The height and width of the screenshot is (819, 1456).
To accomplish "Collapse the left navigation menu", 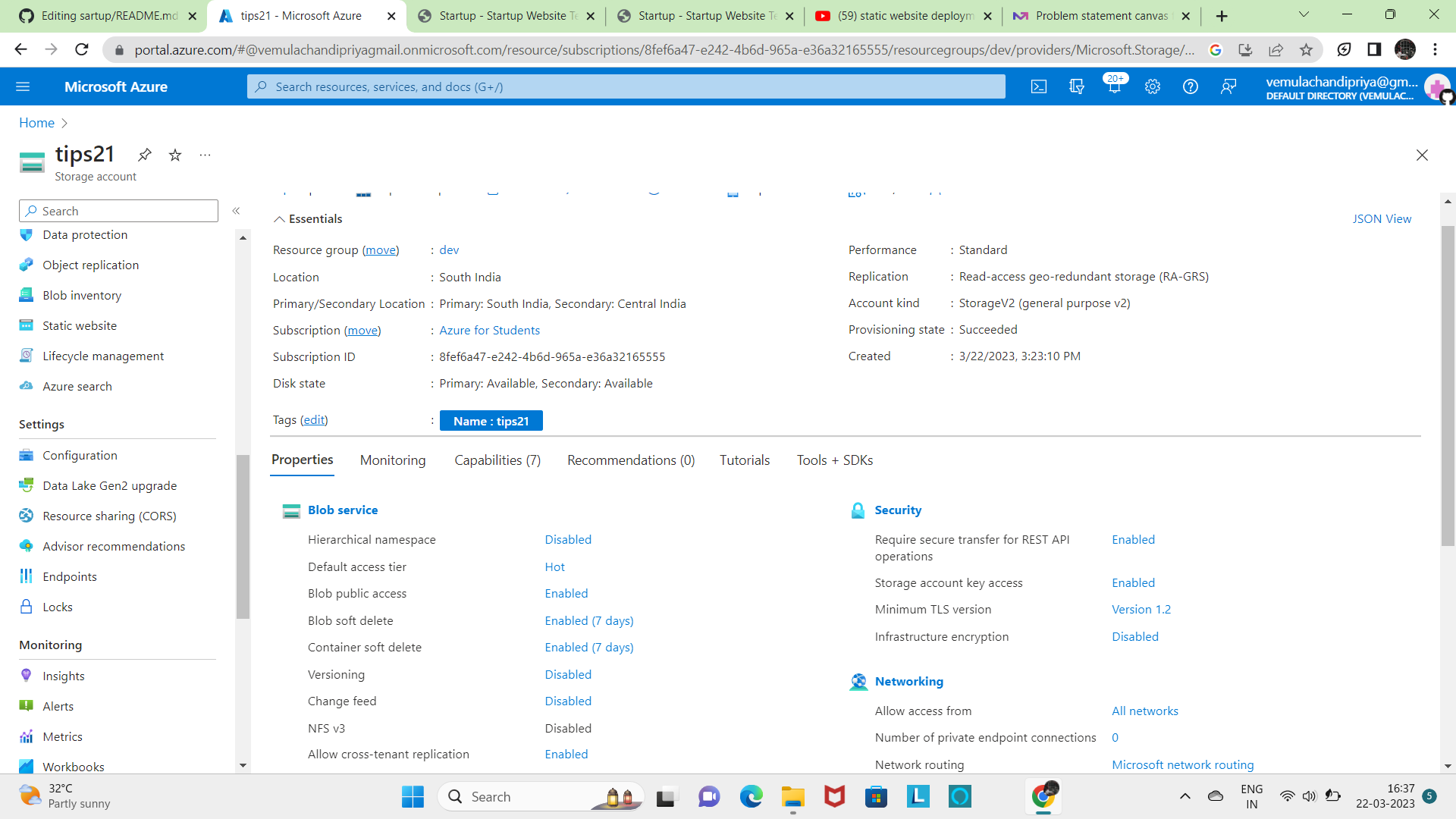I will [236, 211].
